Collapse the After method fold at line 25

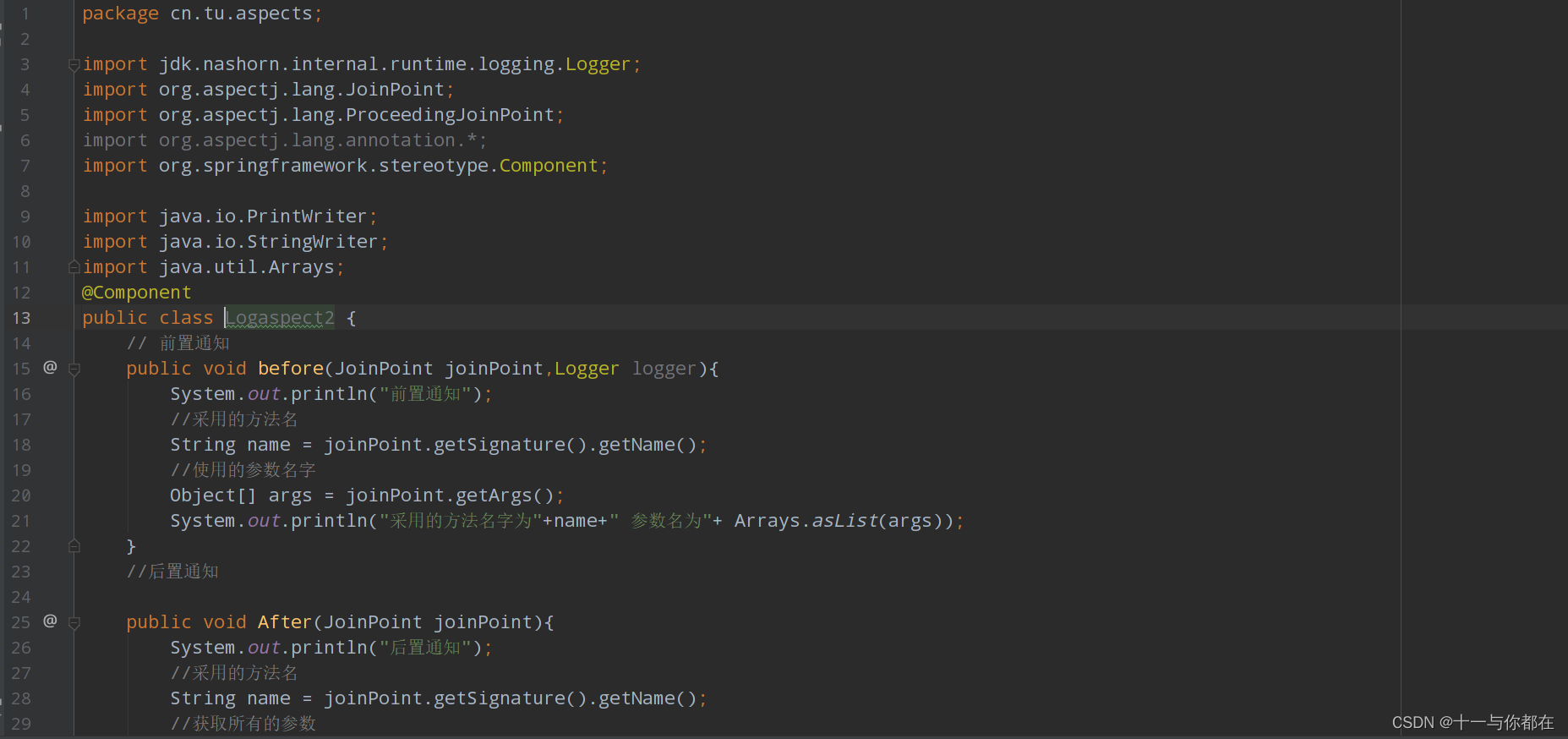coord(74,623)
